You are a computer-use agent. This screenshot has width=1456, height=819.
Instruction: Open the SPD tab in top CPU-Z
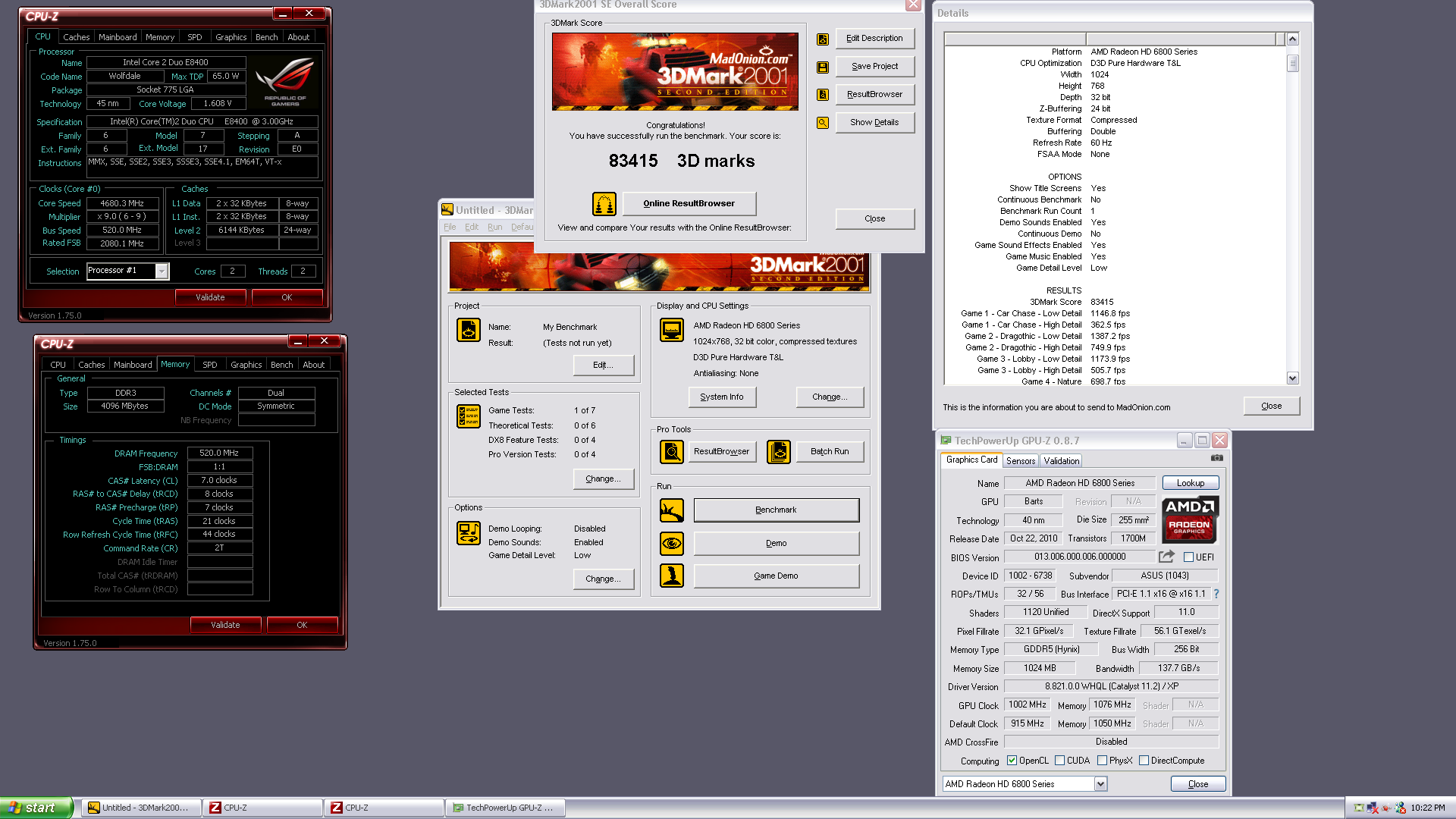[195, 37]
